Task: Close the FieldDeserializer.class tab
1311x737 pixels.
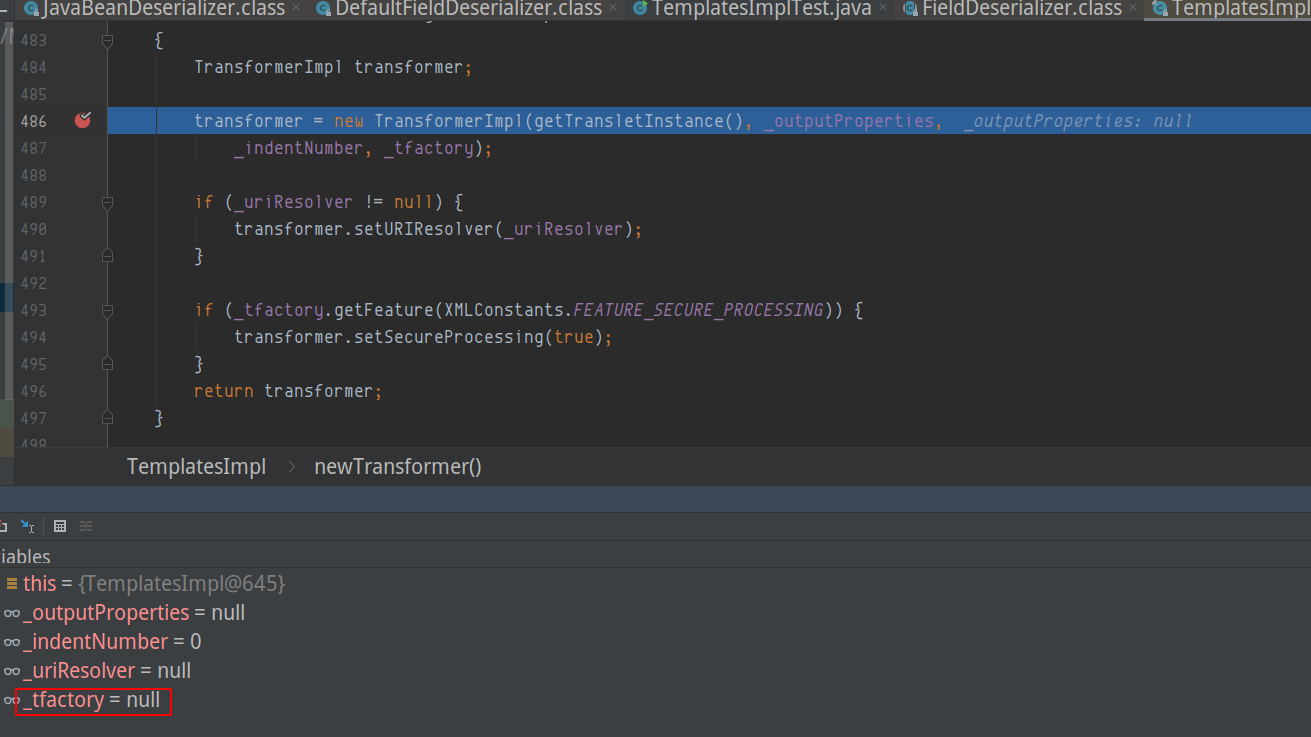Action: click(1132, 9)
